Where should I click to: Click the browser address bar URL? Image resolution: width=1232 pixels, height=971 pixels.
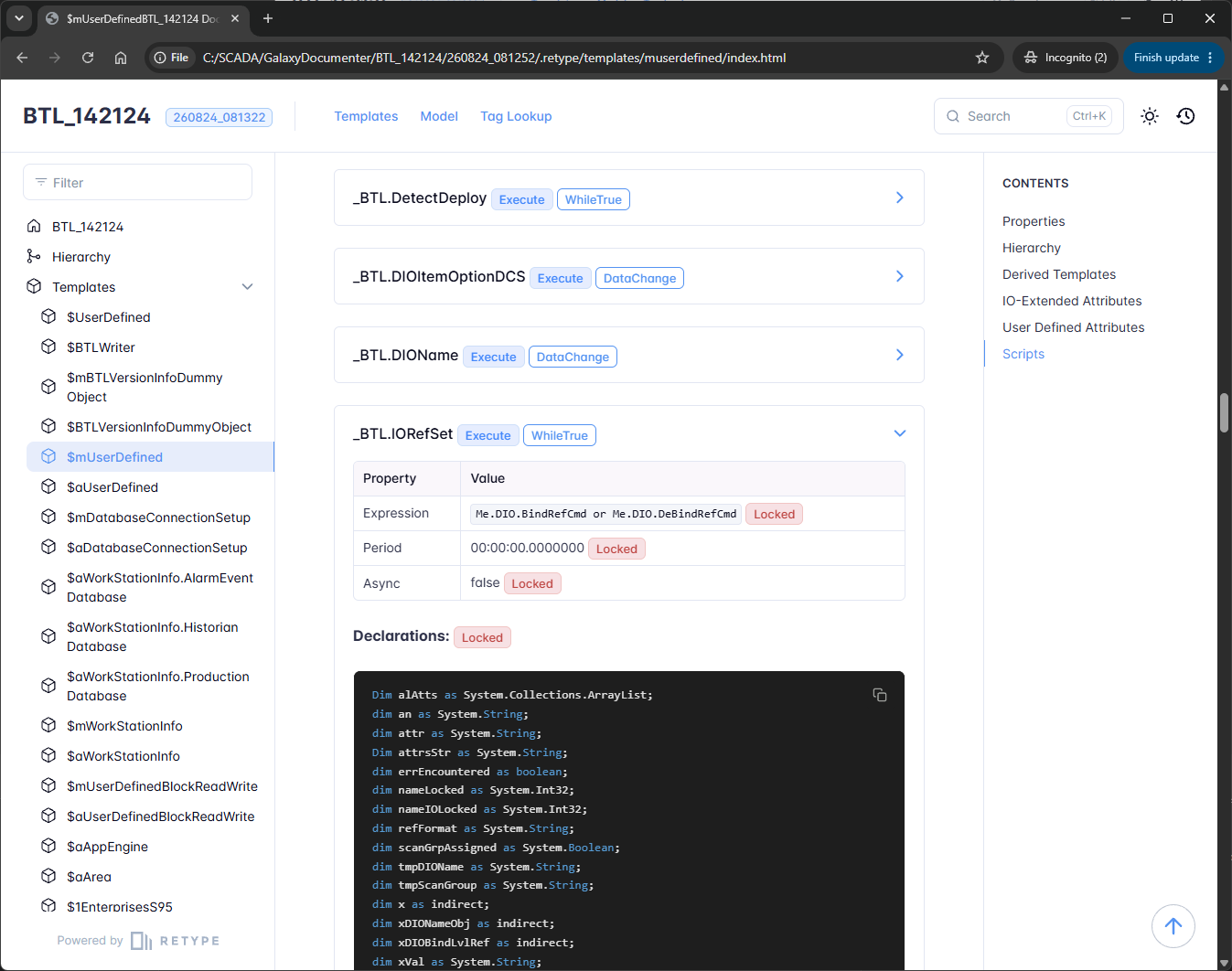click(x=494, y=58)
